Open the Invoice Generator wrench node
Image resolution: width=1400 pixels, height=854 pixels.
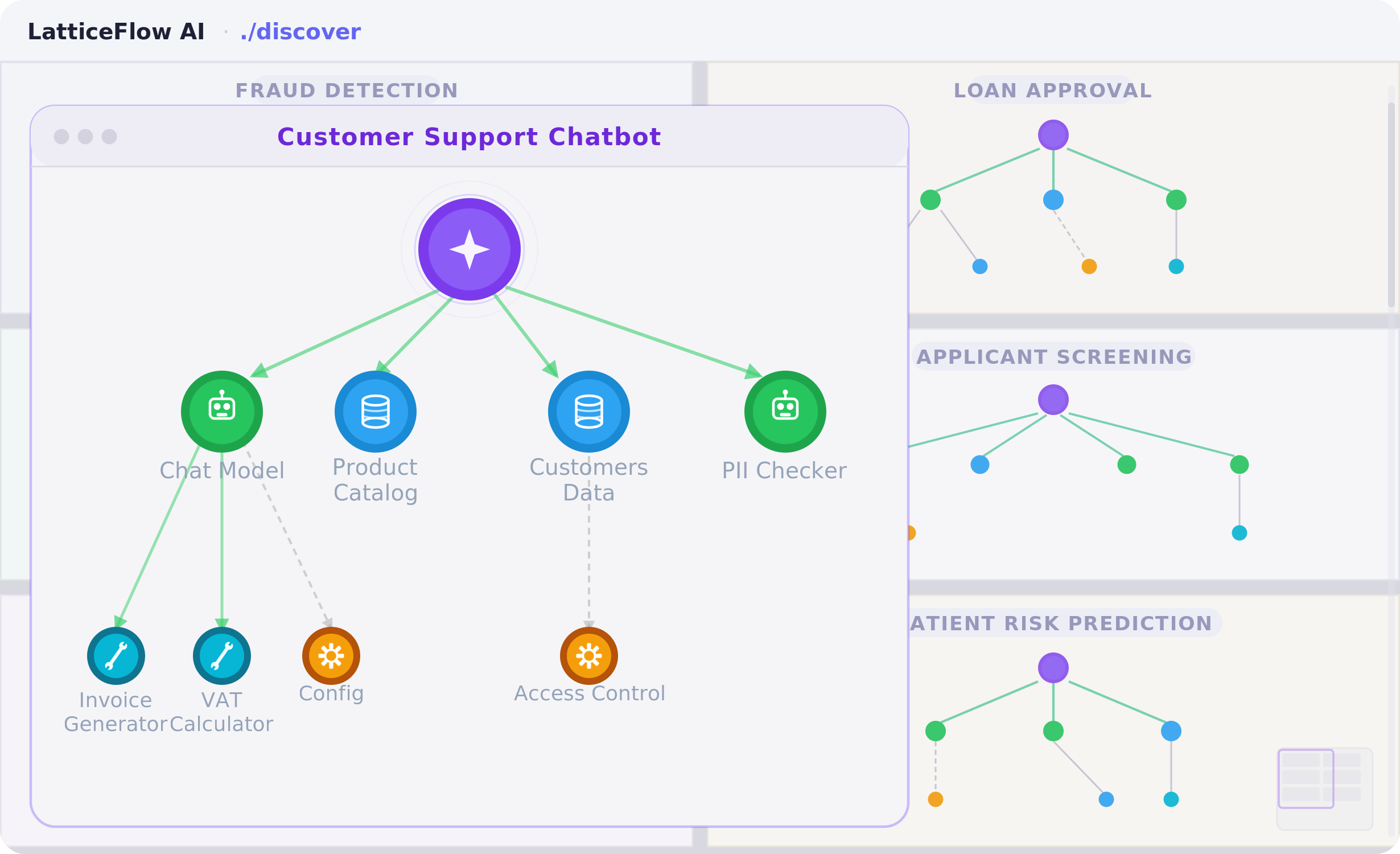pyautogui.click(x=116, y=656)
